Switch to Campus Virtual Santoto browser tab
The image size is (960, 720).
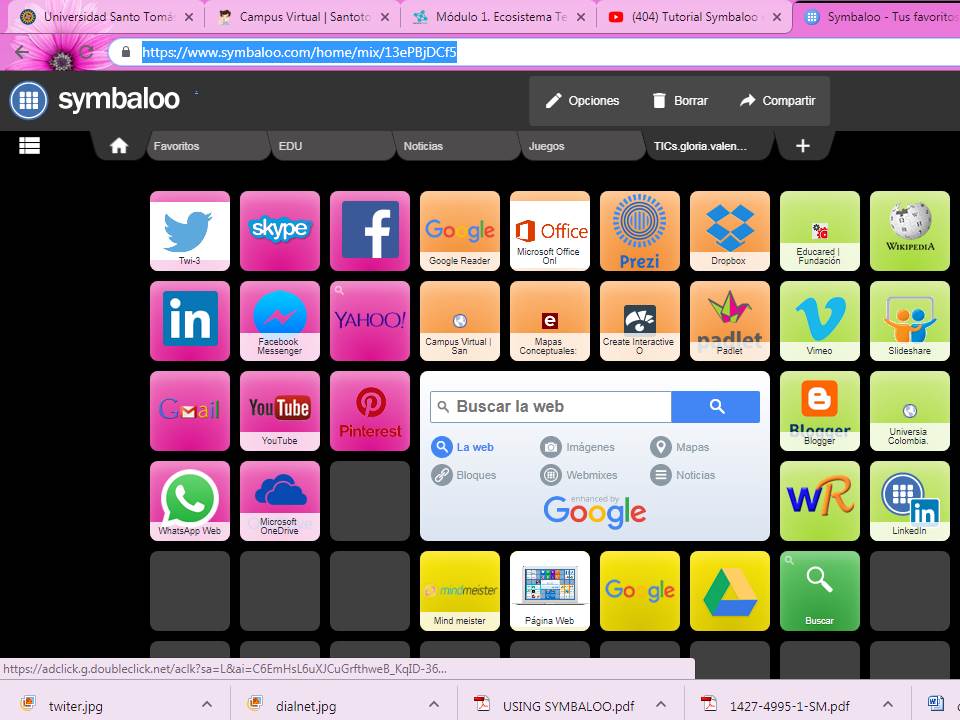pyautogui.click(x=302, y=17)
